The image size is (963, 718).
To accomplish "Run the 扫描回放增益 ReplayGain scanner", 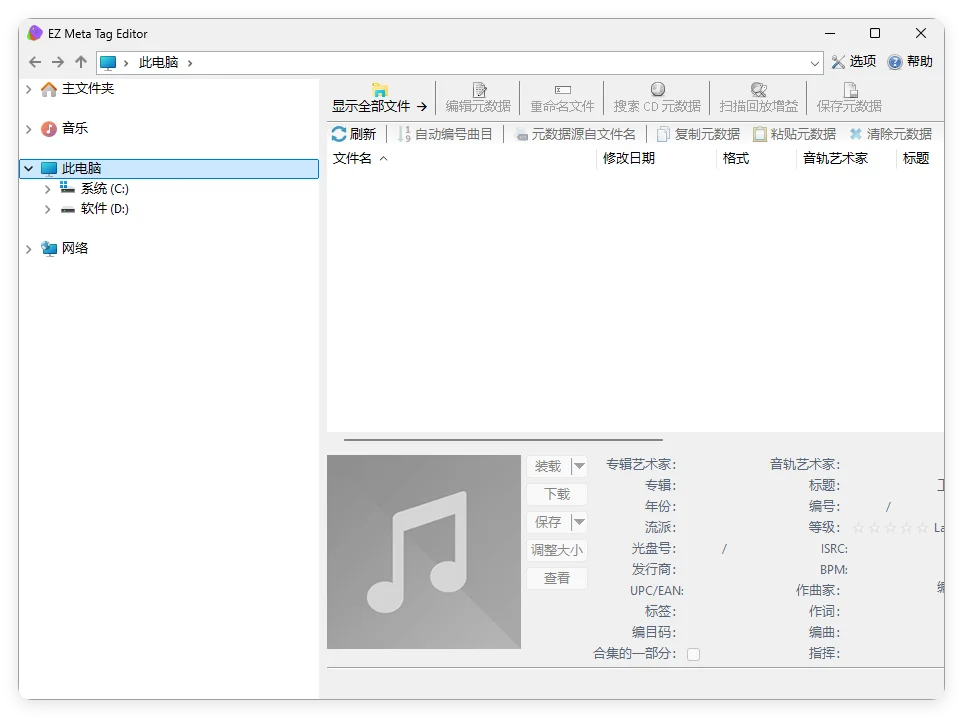I will 757,97.
